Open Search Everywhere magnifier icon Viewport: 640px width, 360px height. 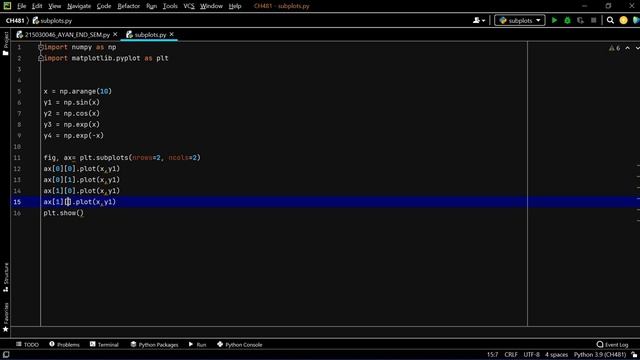point(610,20)
